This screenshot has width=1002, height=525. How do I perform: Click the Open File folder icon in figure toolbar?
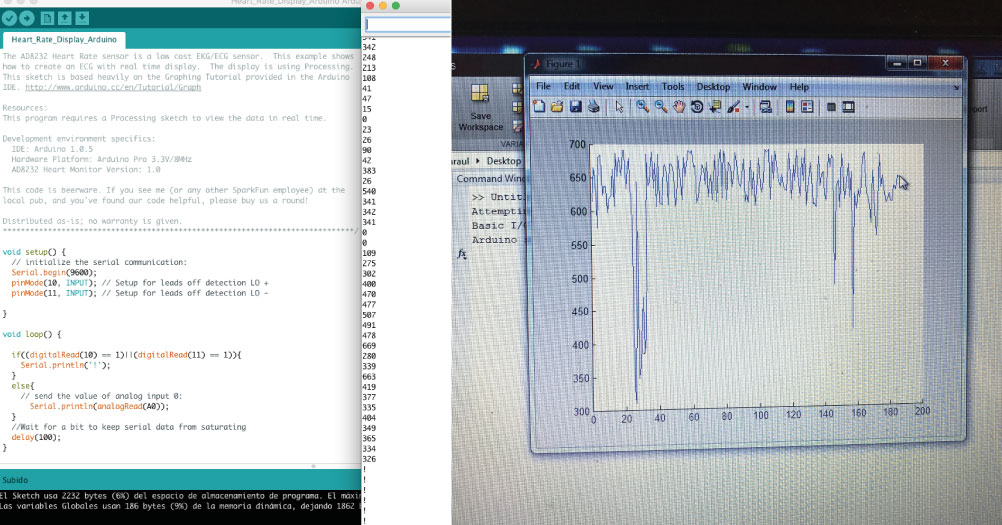pyautogui.click(x=557, y=107)
